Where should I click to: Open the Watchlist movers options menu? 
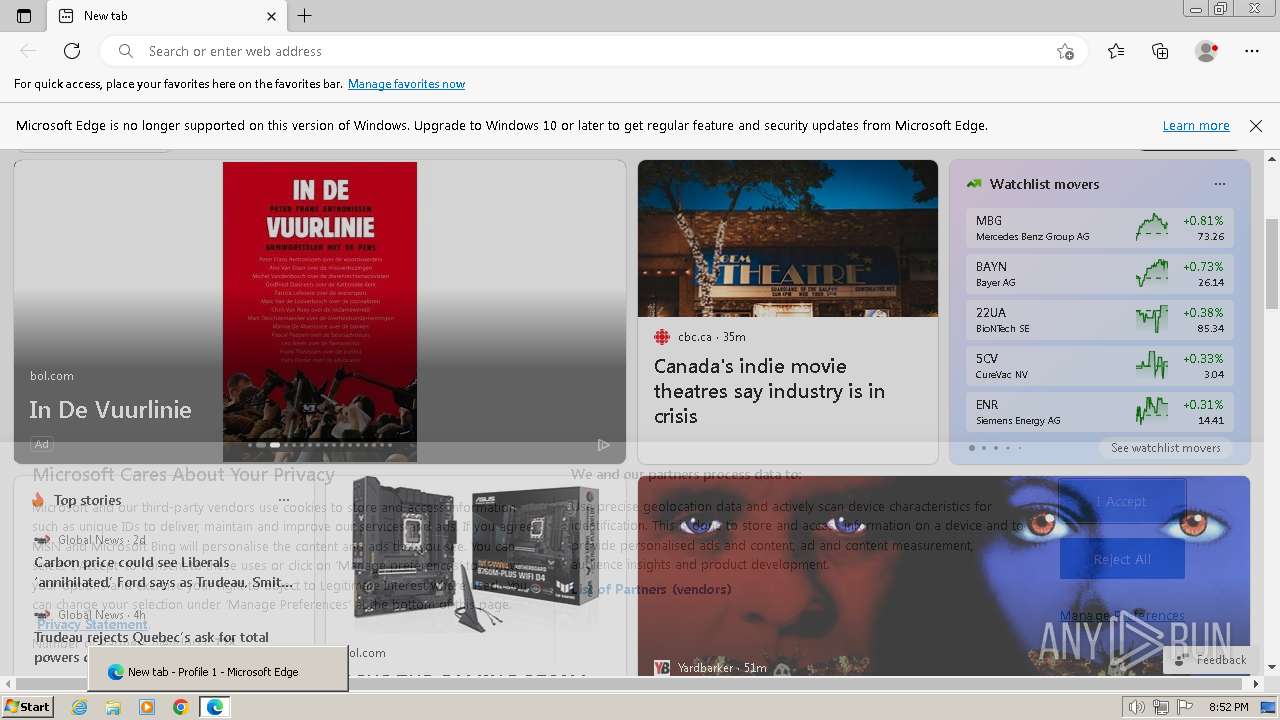pyautogui.click(x=1219, y=184)
